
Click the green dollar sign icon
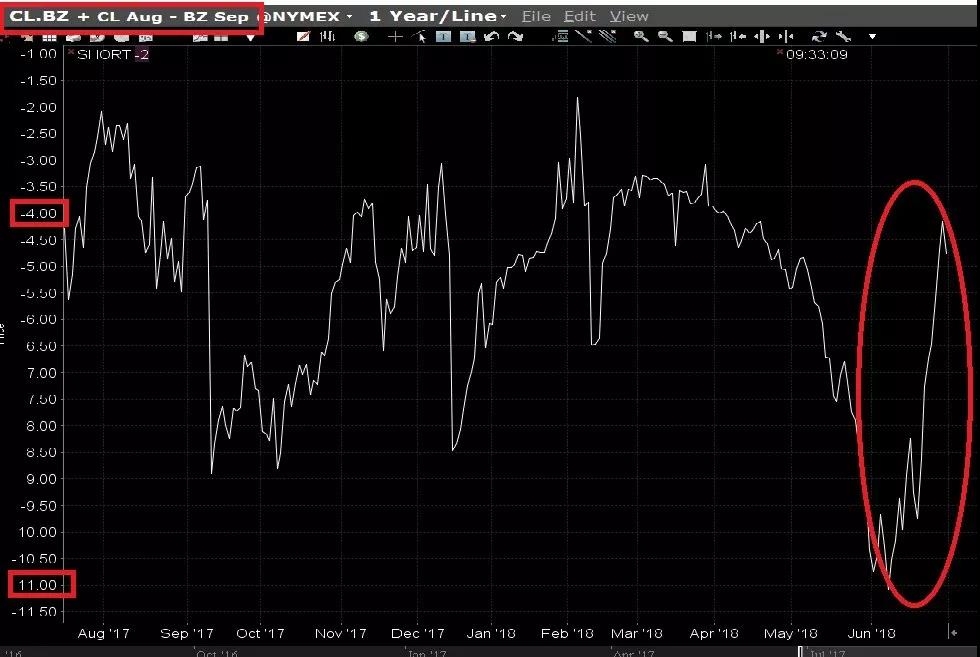[x=361, y=36]
